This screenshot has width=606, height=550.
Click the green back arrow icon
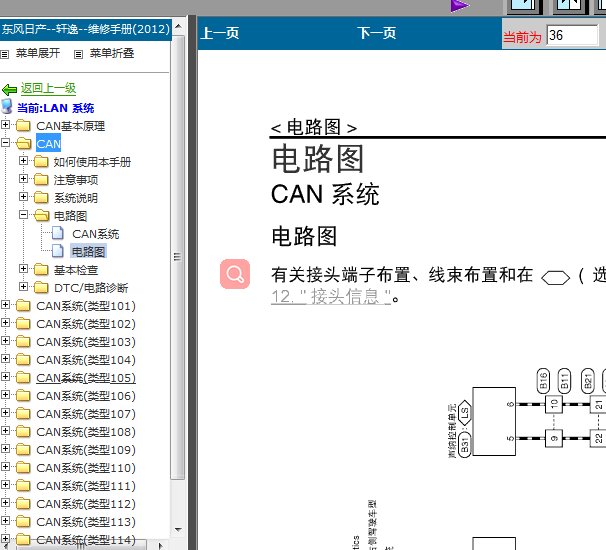(9, 90)
